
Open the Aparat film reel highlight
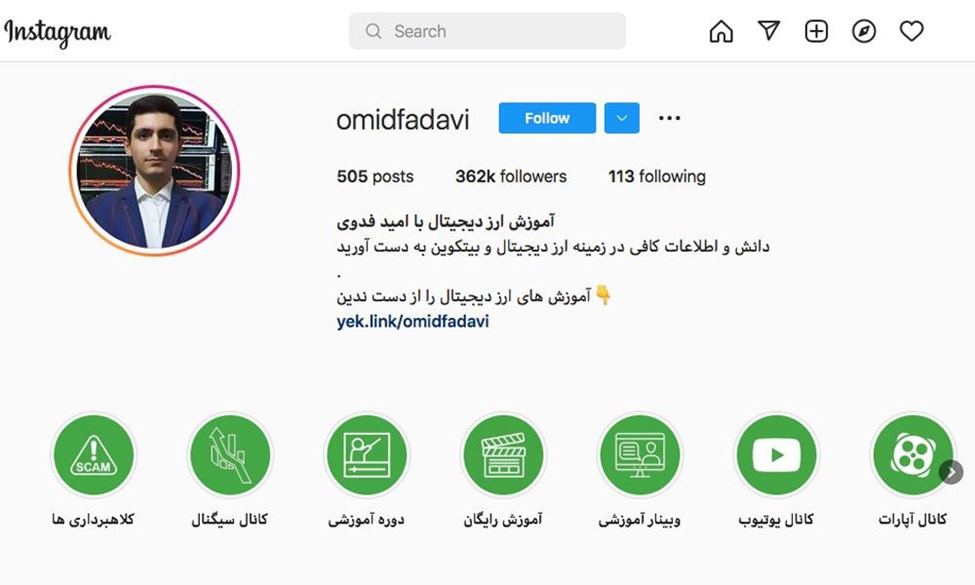(913, 455)
